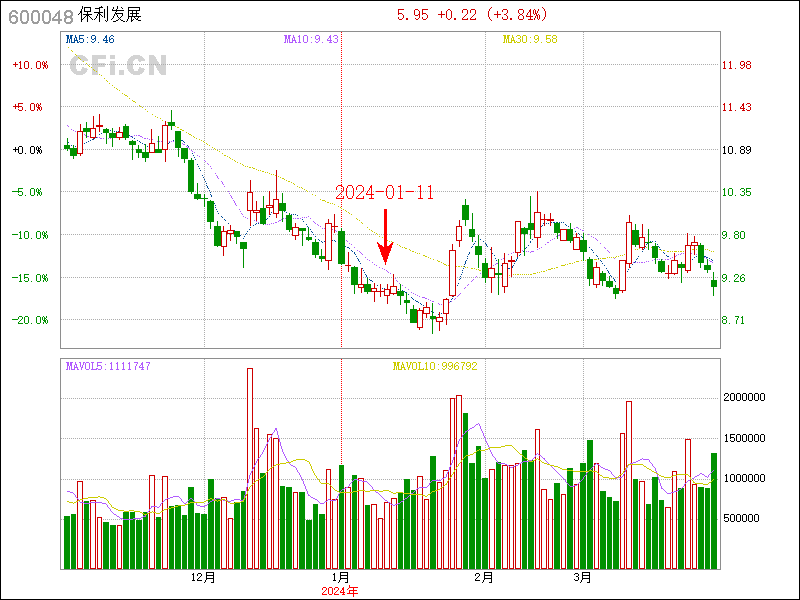The width and height of the screenshot is (800, 600).
Task: Click the 2000000 volume axis label
Action: click(x=746, y=397)
